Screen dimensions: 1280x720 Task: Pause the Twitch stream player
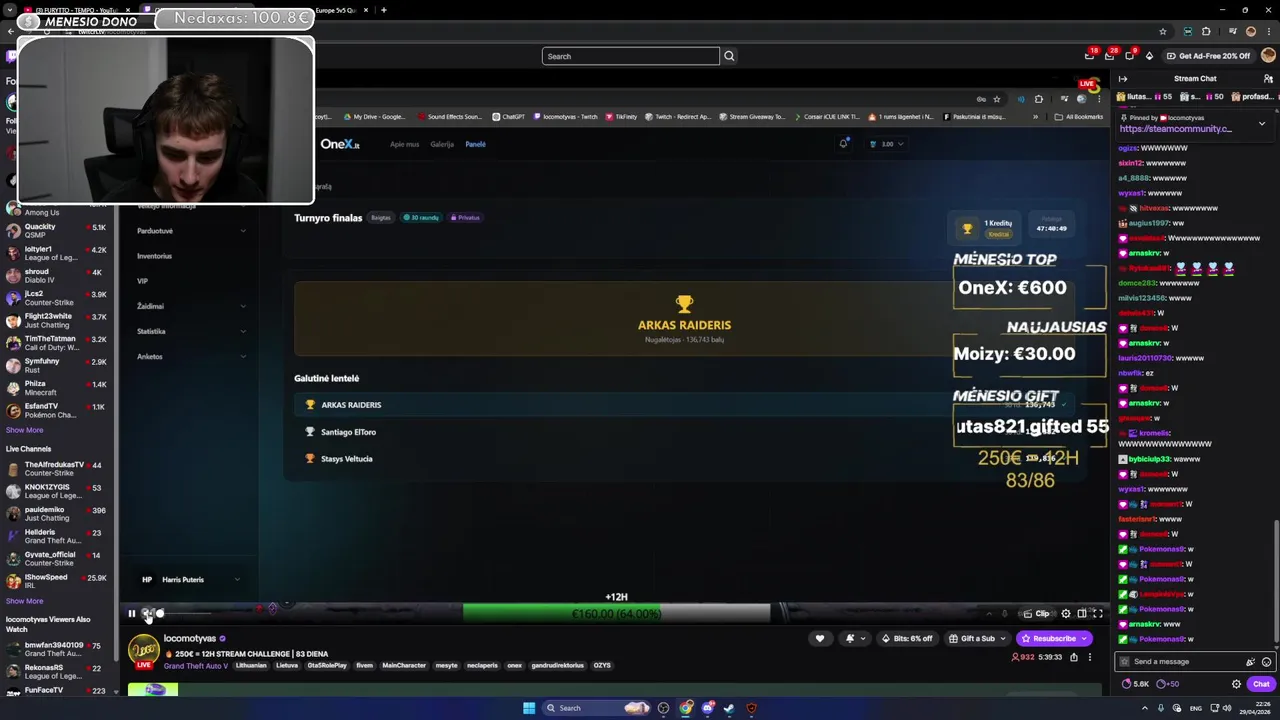point(131,613)
